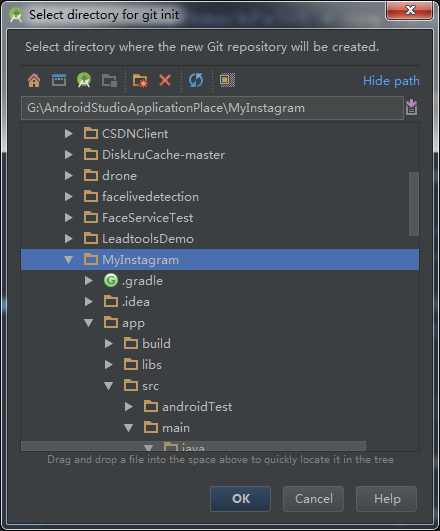Viewport: 440px width, 531px height.
Task: Expand the facelivedetection folder arrow
Action: pos(69,196)
